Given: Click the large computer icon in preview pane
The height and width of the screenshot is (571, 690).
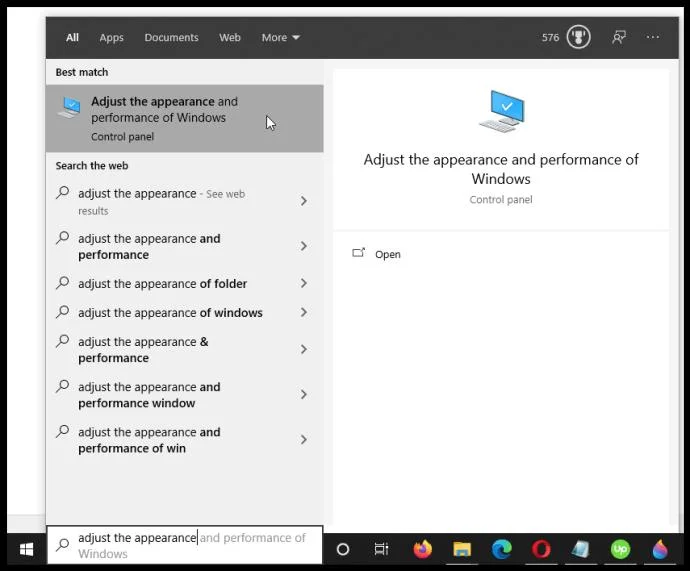Looking at the screenshot, I should (x=502, y=111).
